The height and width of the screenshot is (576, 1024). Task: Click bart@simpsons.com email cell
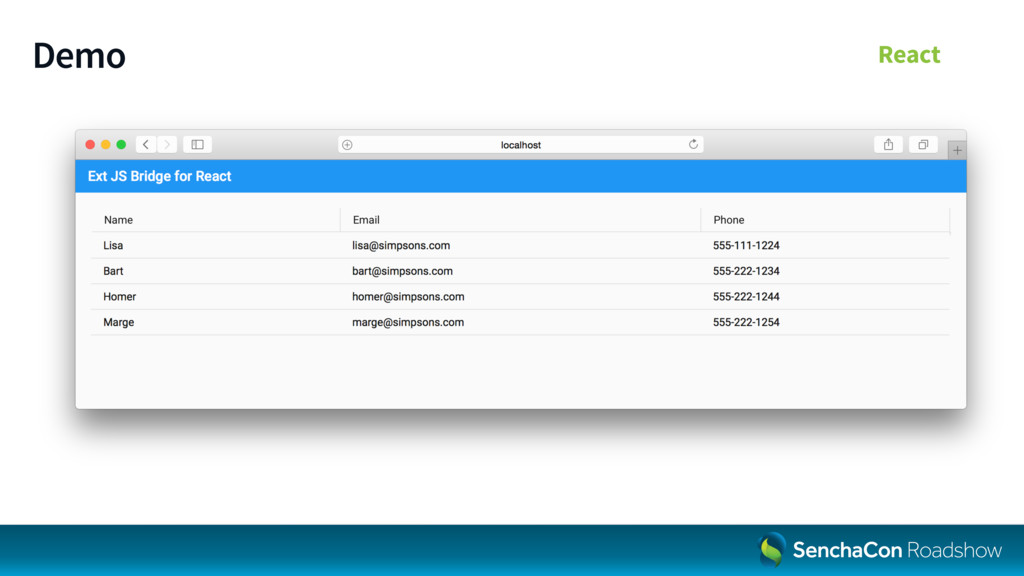pyautogui.click(x=520, y=271)
